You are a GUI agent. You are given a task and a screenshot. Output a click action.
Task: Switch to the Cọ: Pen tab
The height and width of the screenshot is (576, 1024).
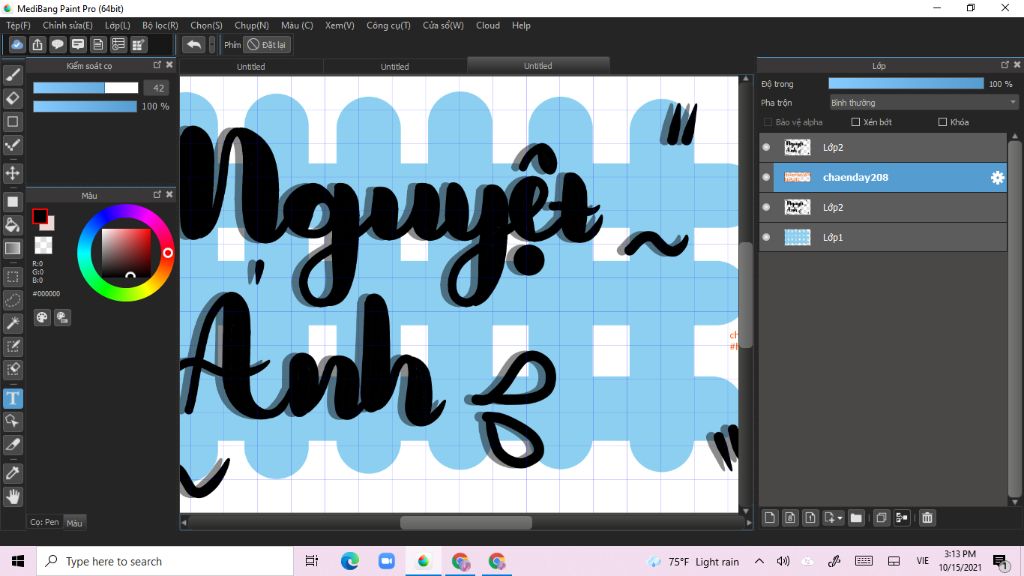click(x=44, y=522)
